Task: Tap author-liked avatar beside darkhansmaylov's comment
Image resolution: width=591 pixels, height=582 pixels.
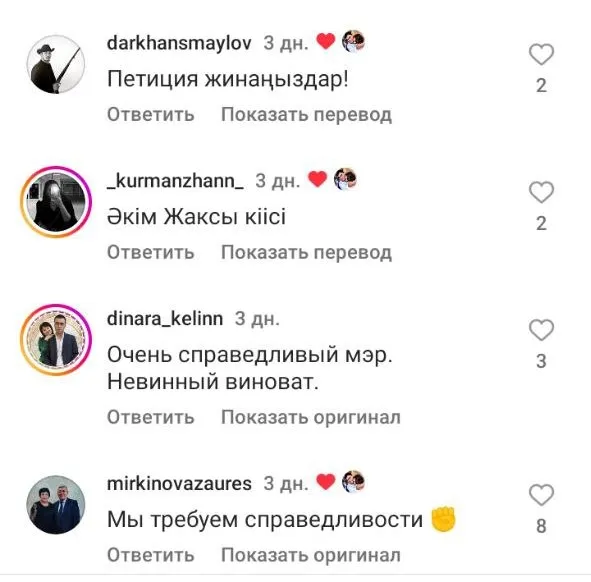Action: click(x=353, y=41)
